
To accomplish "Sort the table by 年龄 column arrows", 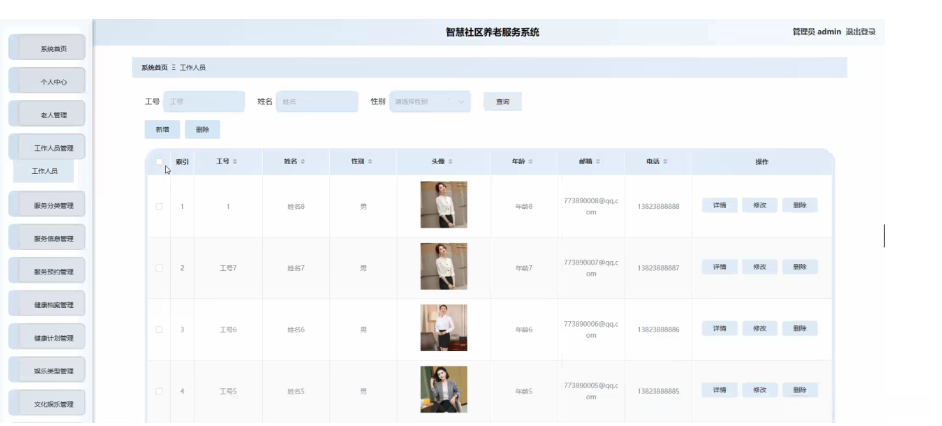I will 530,162.
